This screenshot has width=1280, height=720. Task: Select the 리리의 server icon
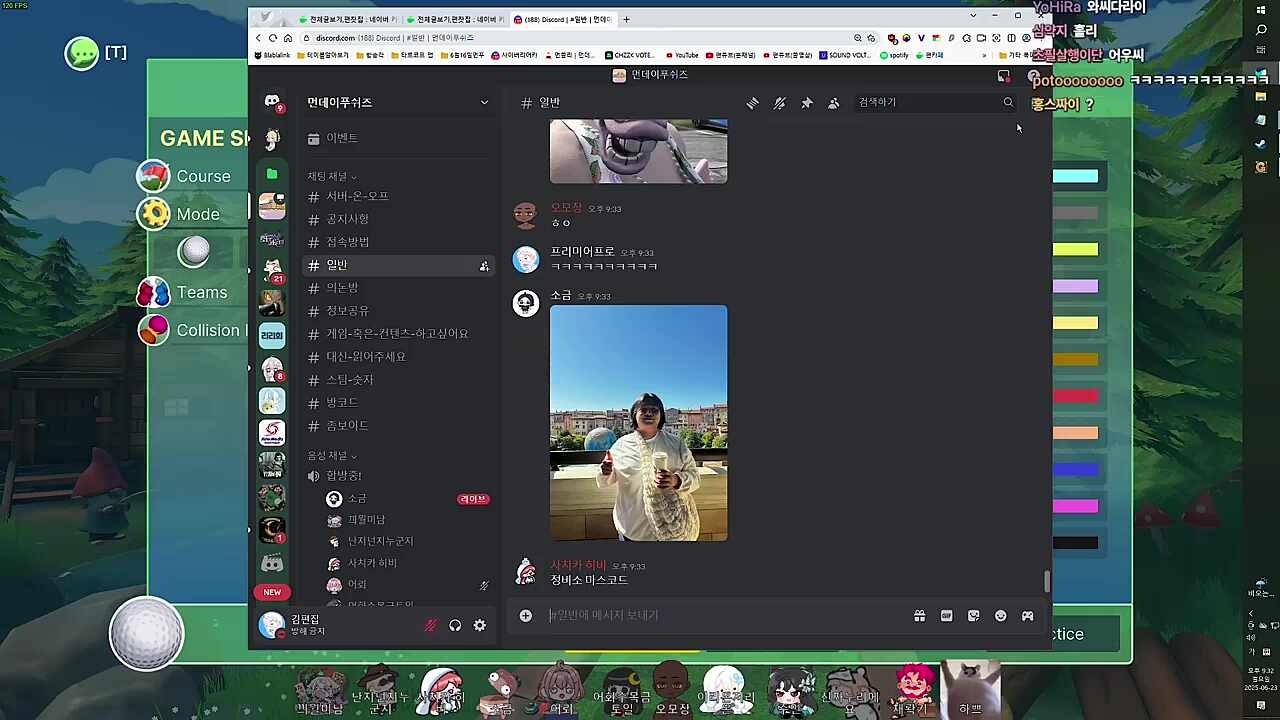click(272, 336)
